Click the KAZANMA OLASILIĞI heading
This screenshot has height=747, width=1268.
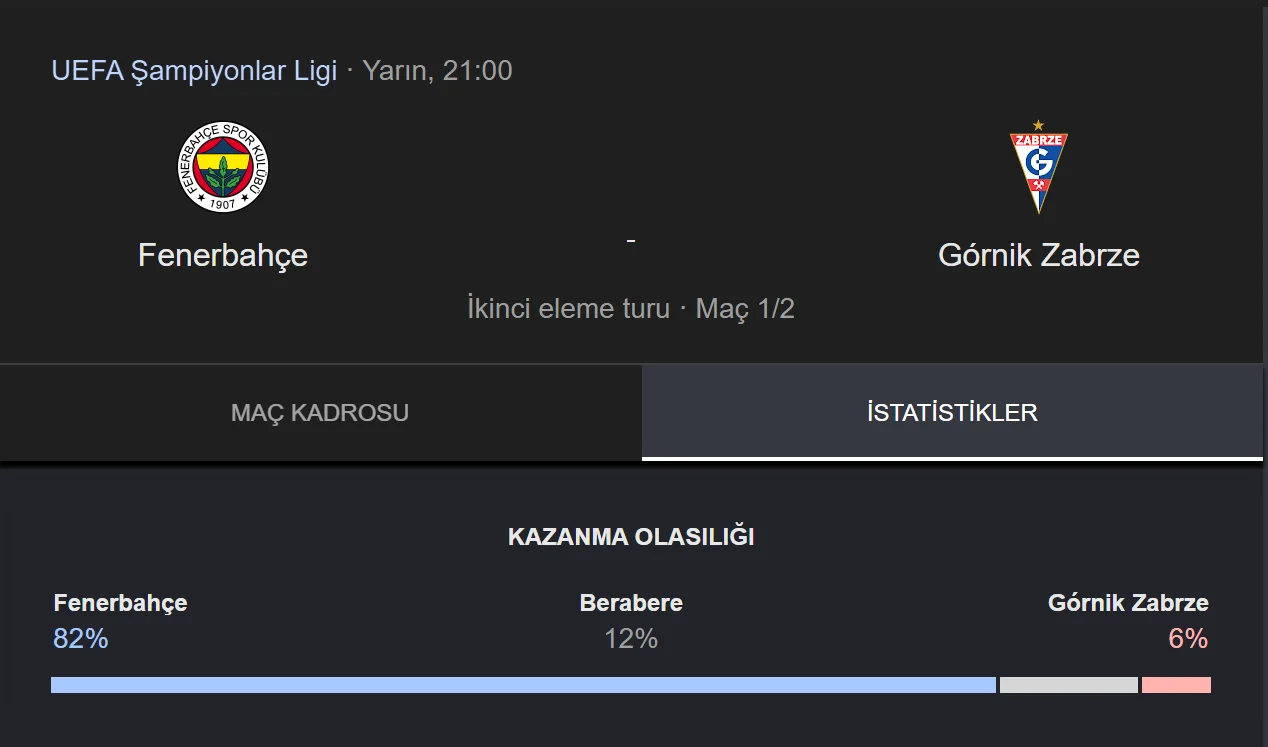click(x=631, y=537)
